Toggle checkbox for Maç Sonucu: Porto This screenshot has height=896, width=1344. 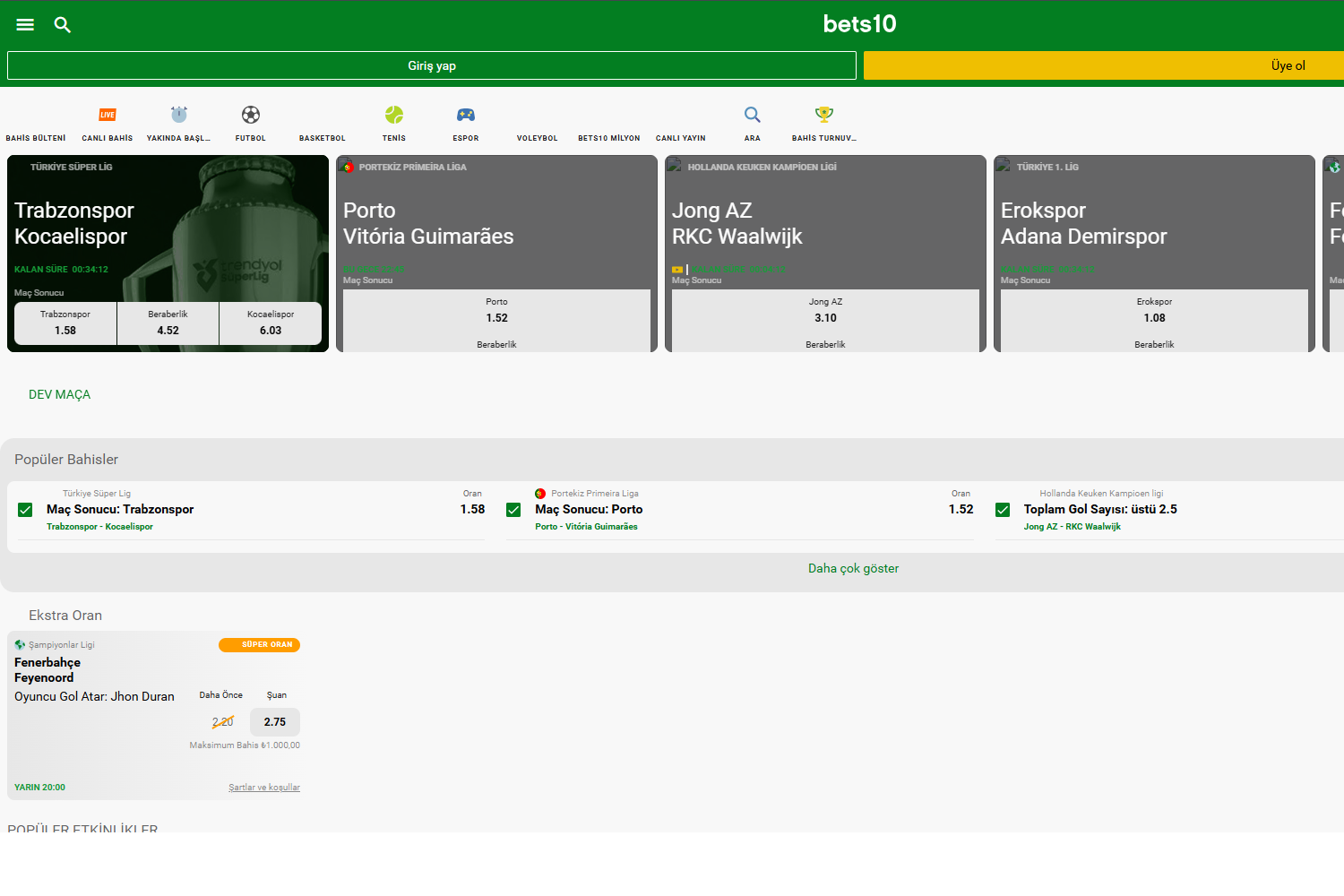[x=513, y=510]
